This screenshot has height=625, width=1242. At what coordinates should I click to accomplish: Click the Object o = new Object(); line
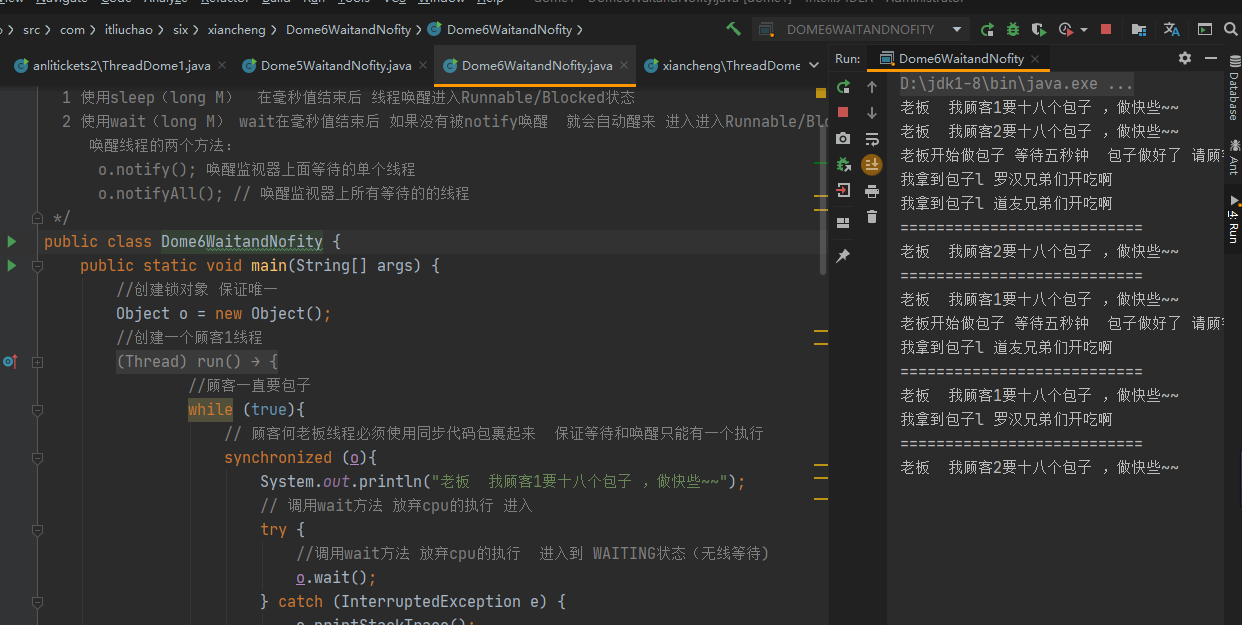223,313
